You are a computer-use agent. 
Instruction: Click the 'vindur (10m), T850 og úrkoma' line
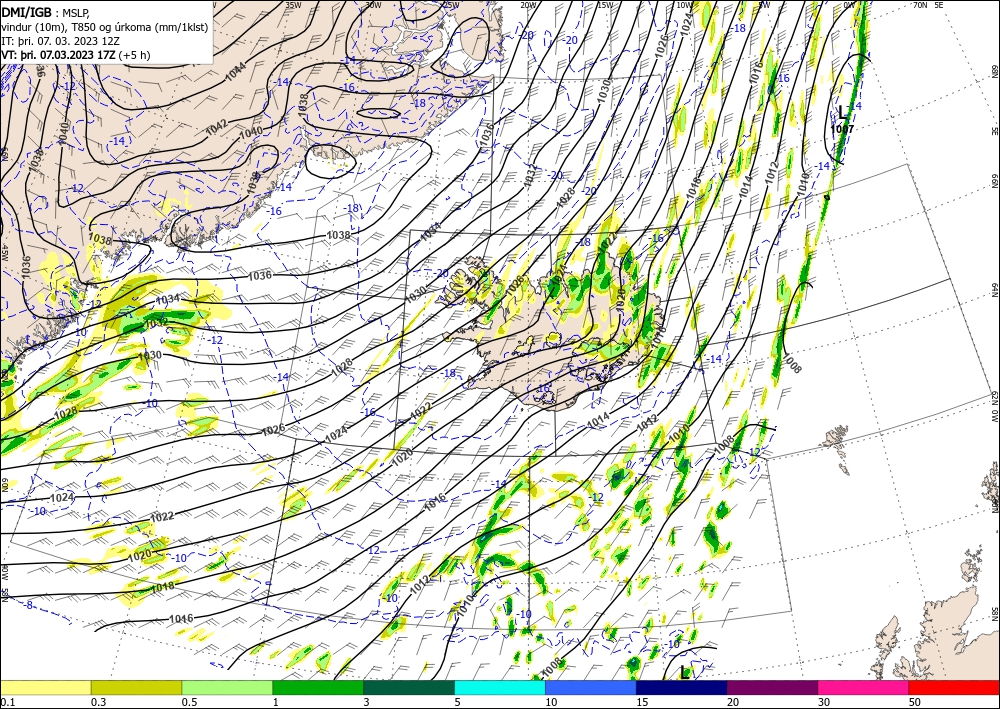coord(105,27)
